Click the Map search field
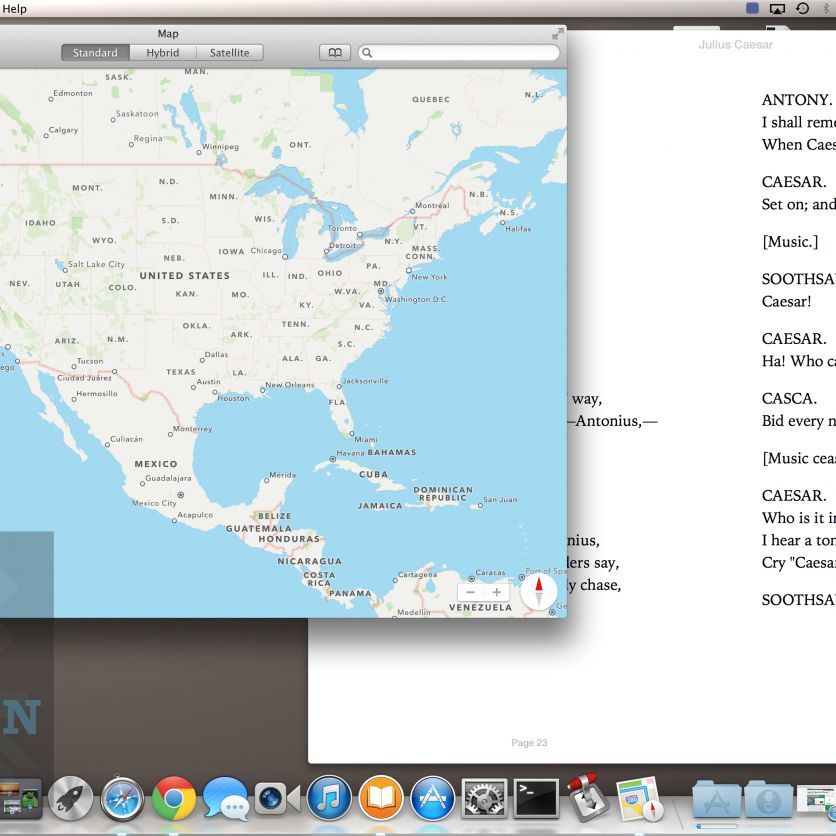The image size is (836, 836). (460, 53)
